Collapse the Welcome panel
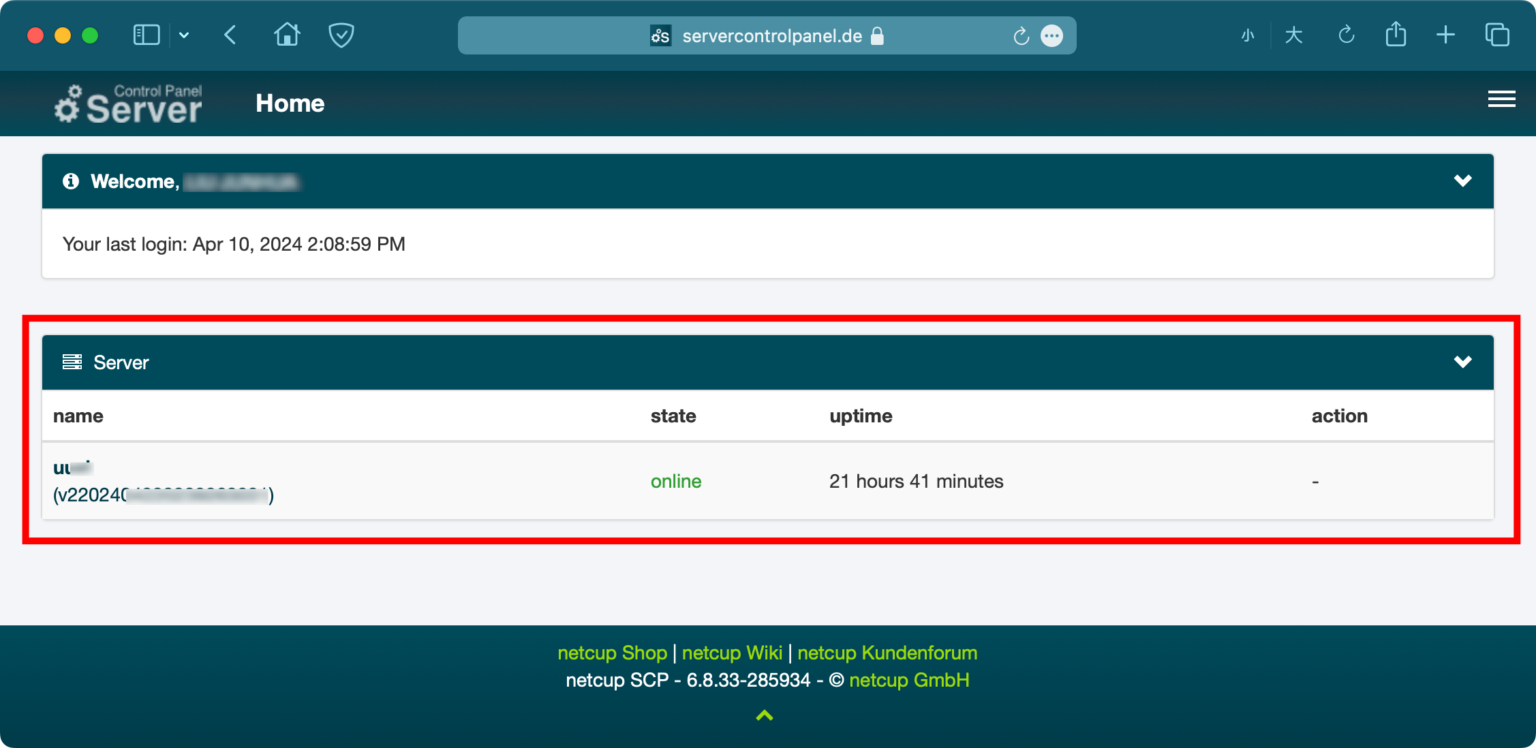Viewport: 1536px width, 748px height. [x=1462, y=181]
